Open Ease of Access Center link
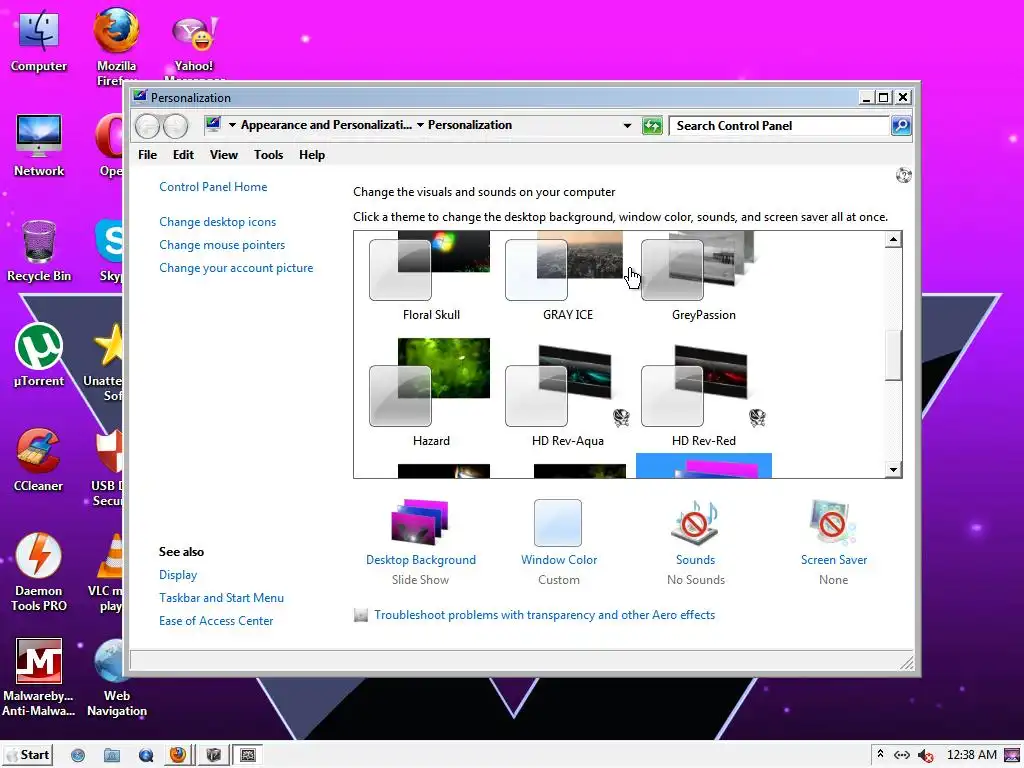The image size is (1024, 768). (216, 620)
